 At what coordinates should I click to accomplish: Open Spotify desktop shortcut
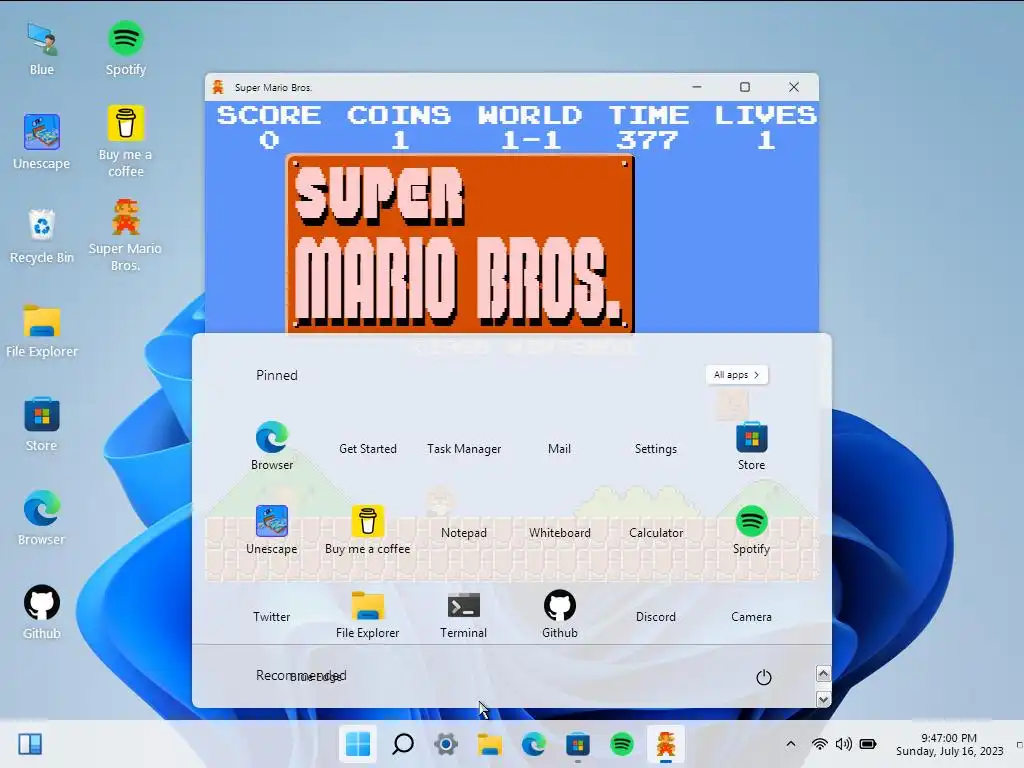click(x=125, y=50)
